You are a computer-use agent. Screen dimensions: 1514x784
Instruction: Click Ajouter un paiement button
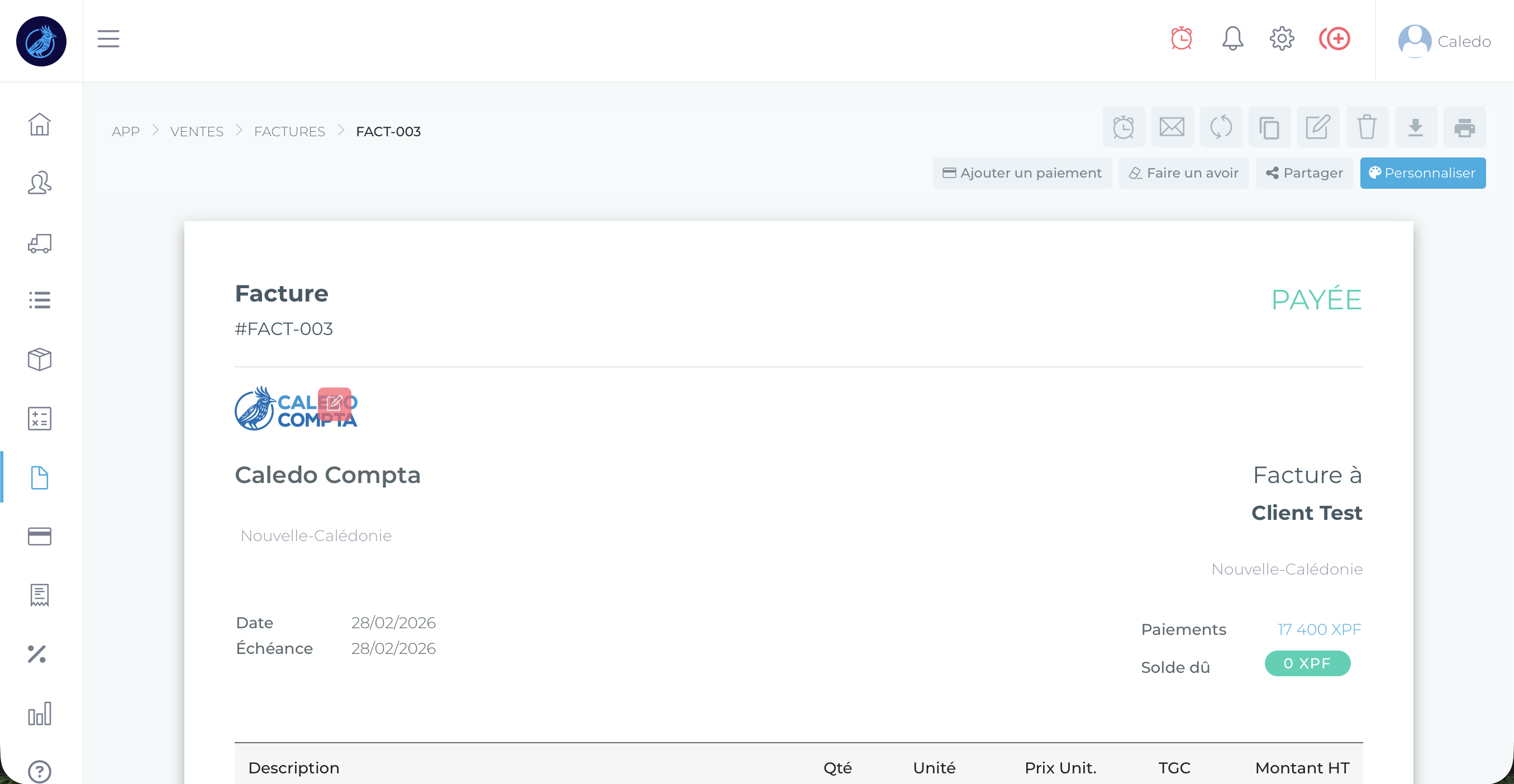(x=1022, y=173)
